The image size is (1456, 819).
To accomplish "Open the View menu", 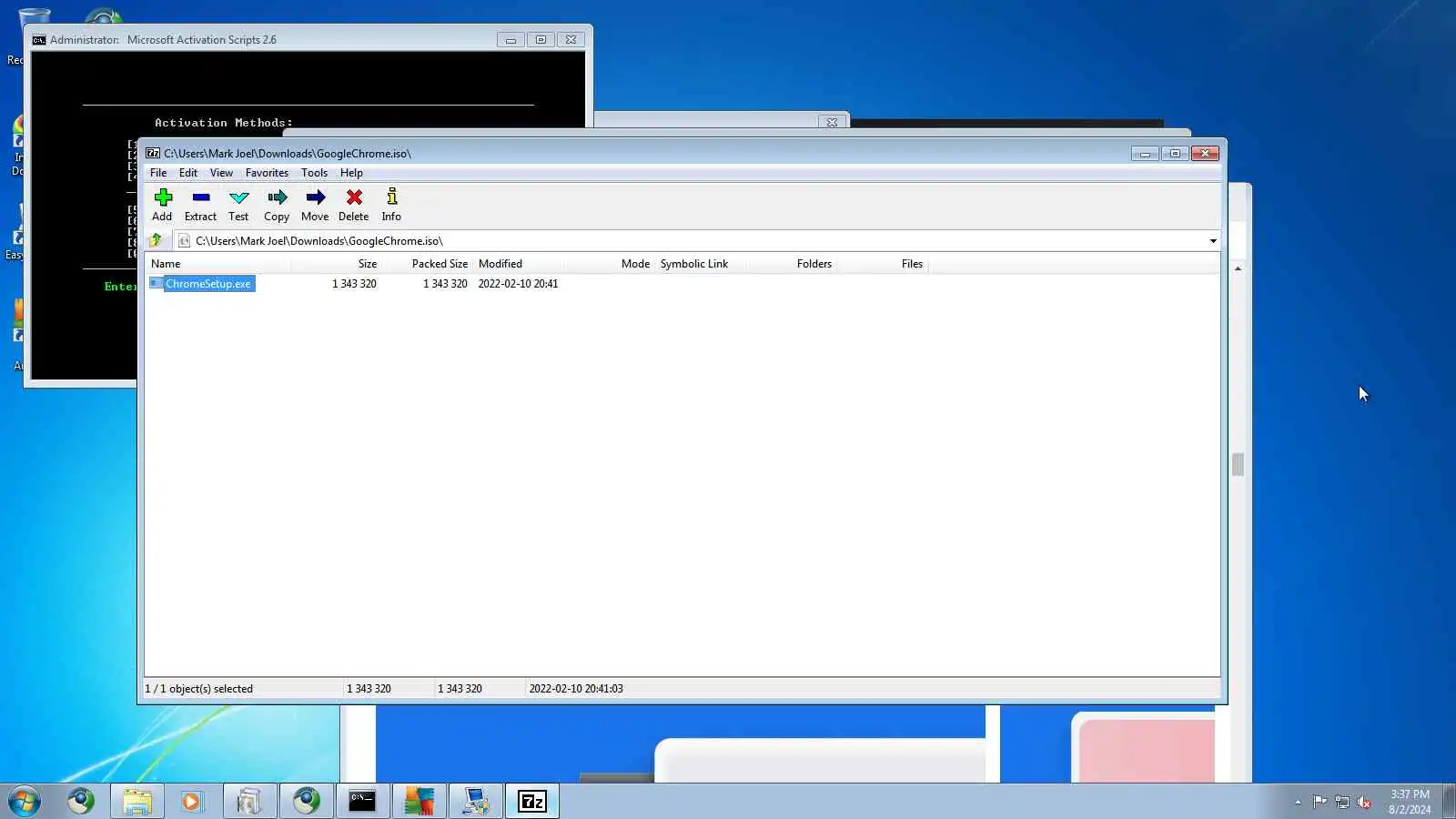I will point(221,173).
